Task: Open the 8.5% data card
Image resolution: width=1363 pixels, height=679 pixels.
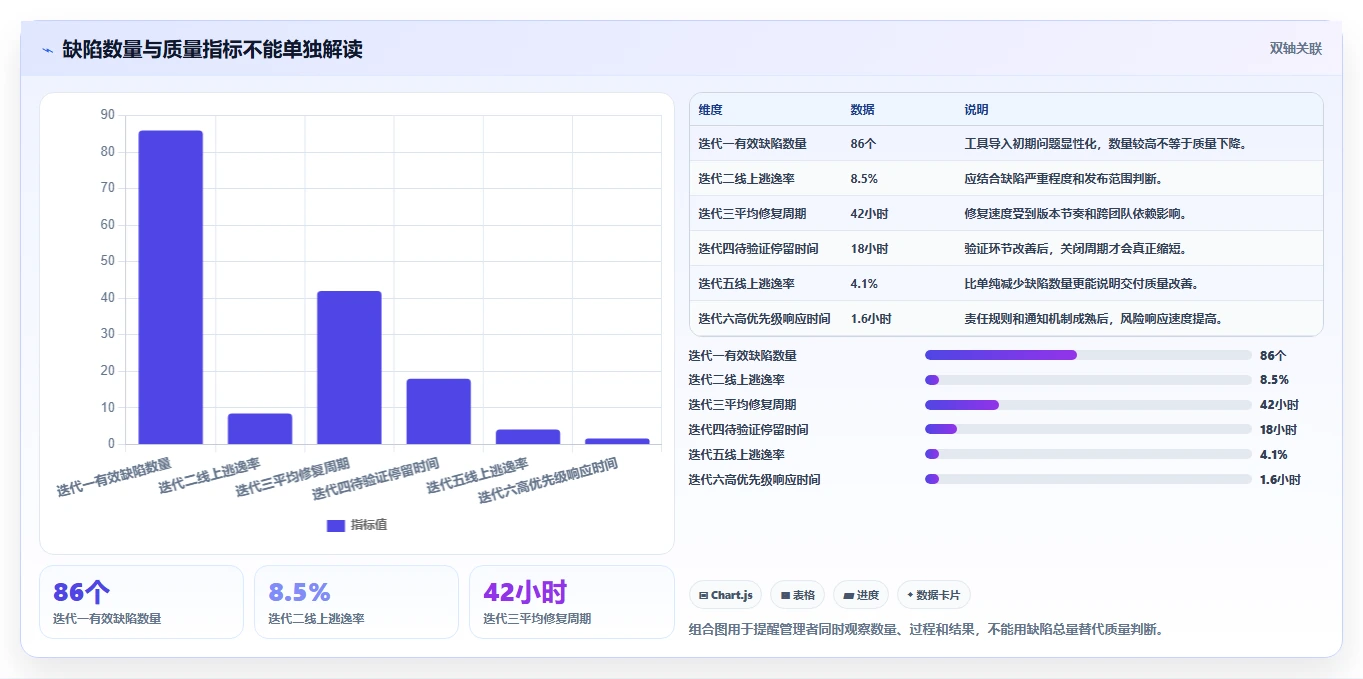Action: (x=357, y=602)
